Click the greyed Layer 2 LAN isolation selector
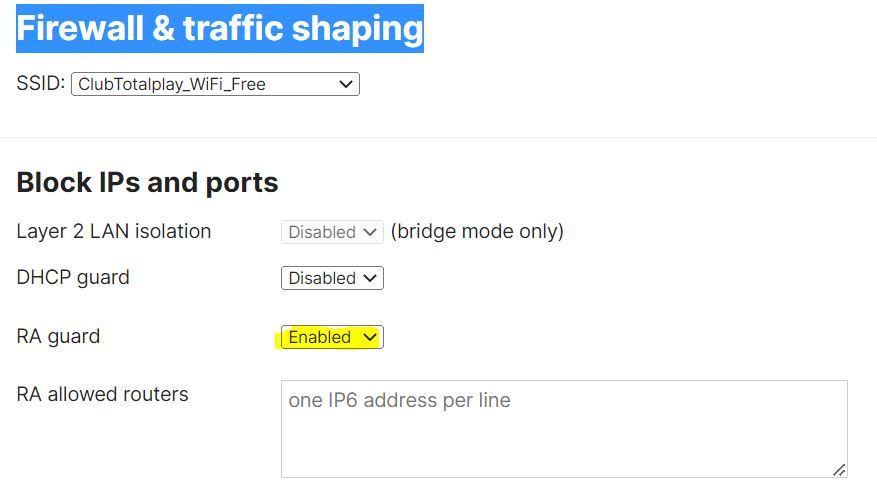Screen dimensions: 877x498 [332, 232]
